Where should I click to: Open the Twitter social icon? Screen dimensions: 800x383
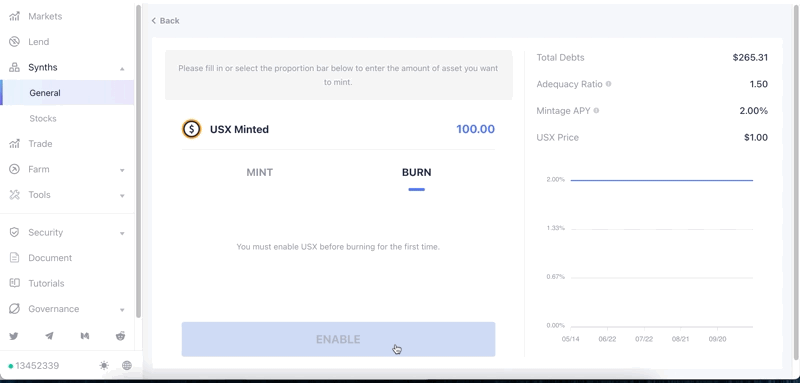point(14,336)
